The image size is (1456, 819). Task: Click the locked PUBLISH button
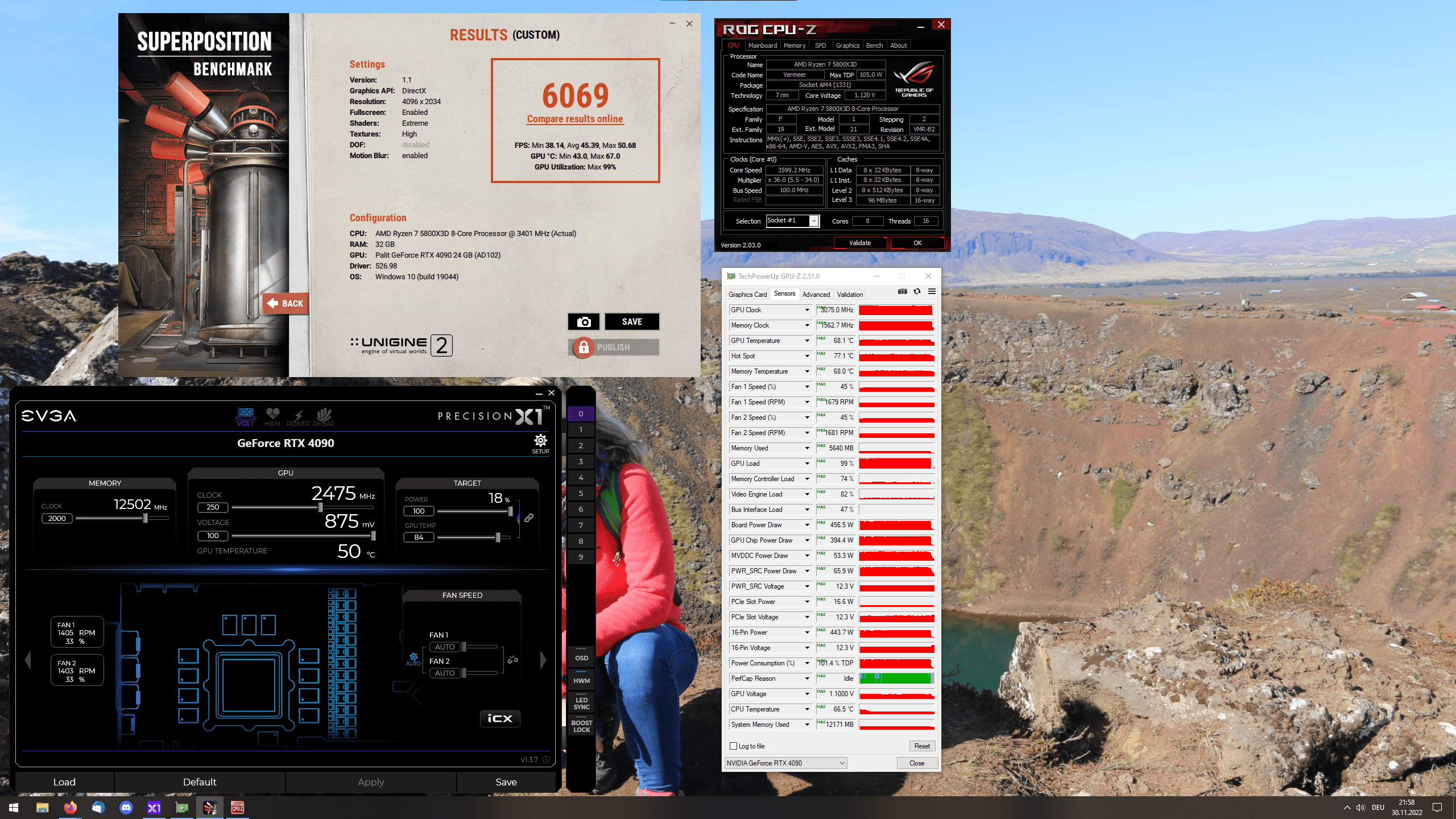click(x=614, y=347)
